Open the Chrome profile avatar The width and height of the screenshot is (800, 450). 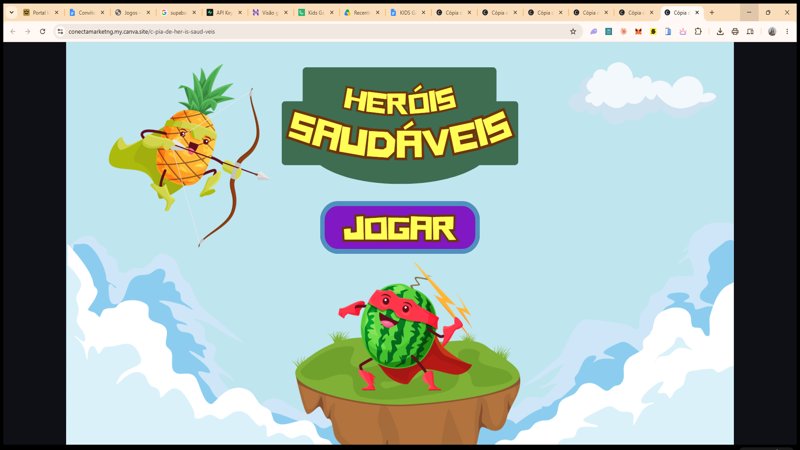(x=772, y=32)
